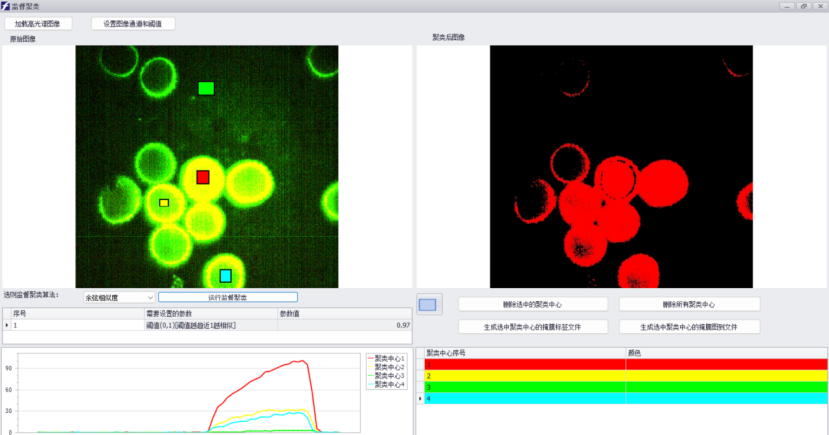The height and width of the screenshot is (435, 829).
Task: Click the 设置图像通道和阈值 button
Action: [133, 23]
